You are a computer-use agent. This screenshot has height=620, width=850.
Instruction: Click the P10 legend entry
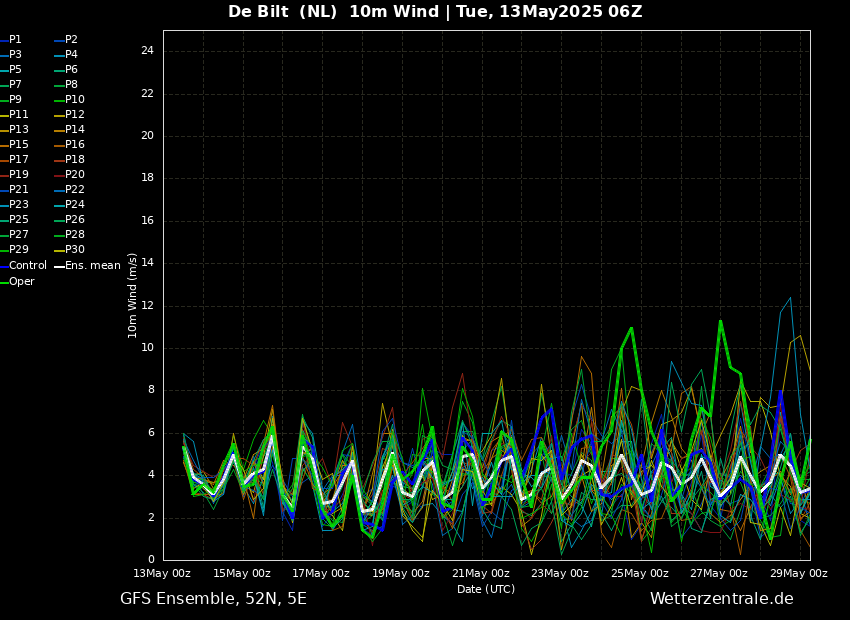click(x=75, y=100)
